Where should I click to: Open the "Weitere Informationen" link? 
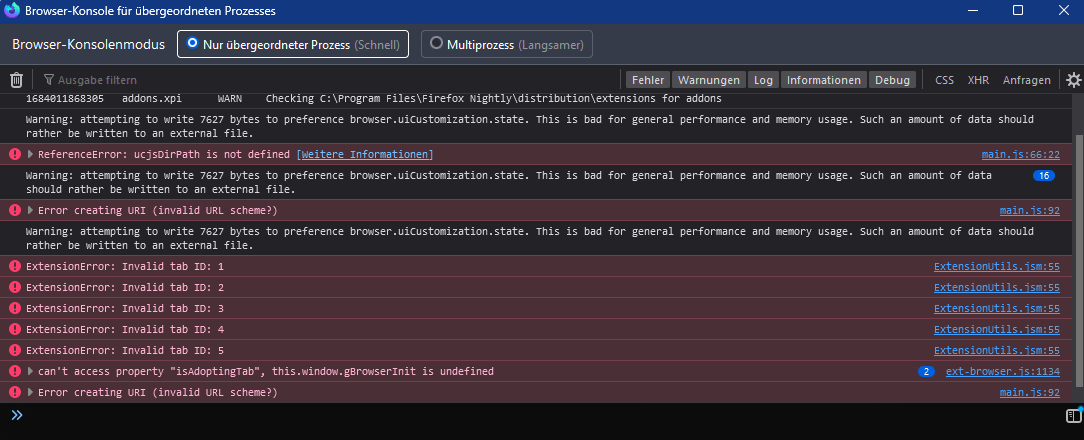[x=364, y=155]
